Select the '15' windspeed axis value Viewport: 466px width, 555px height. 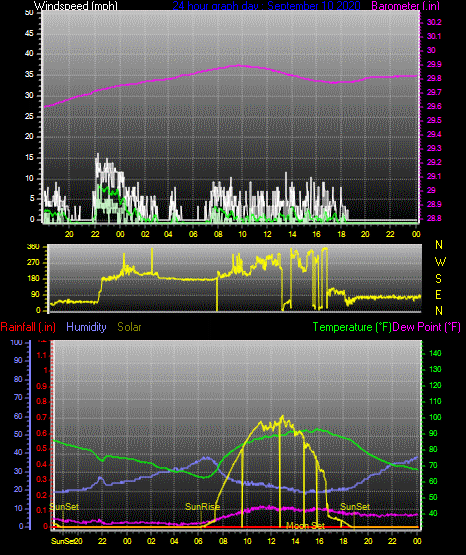click(29, 158)
